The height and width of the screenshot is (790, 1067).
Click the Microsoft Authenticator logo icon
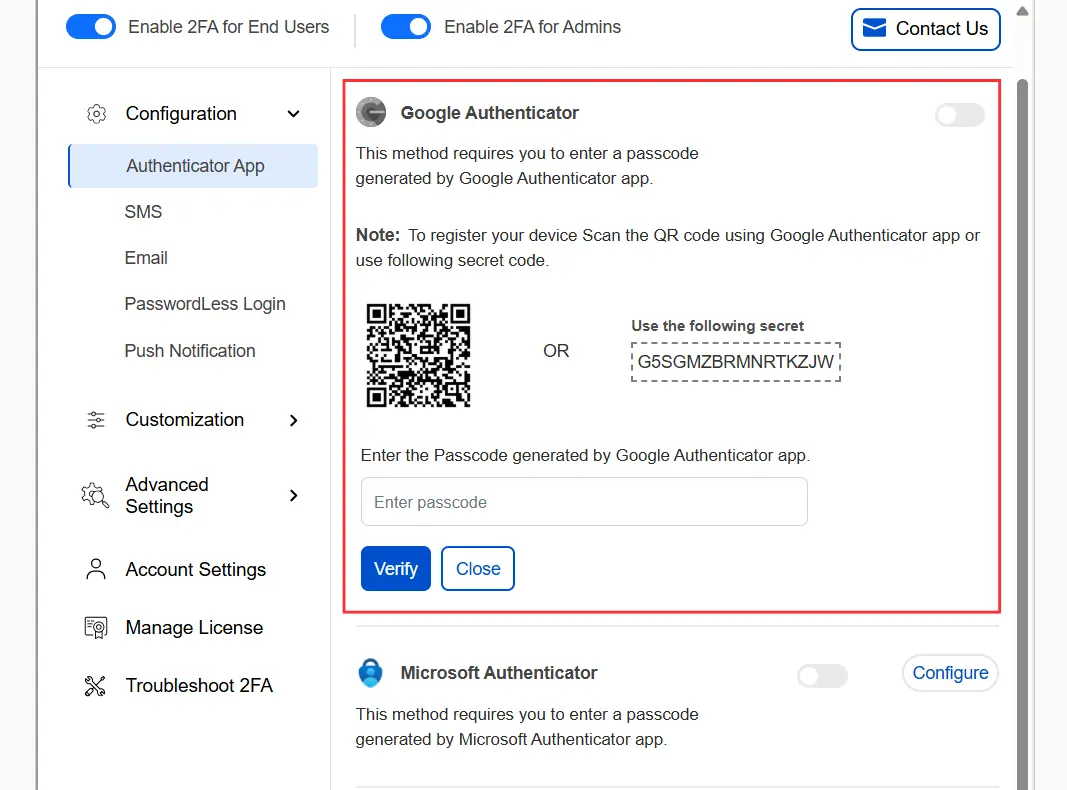[x=371, y=673]
